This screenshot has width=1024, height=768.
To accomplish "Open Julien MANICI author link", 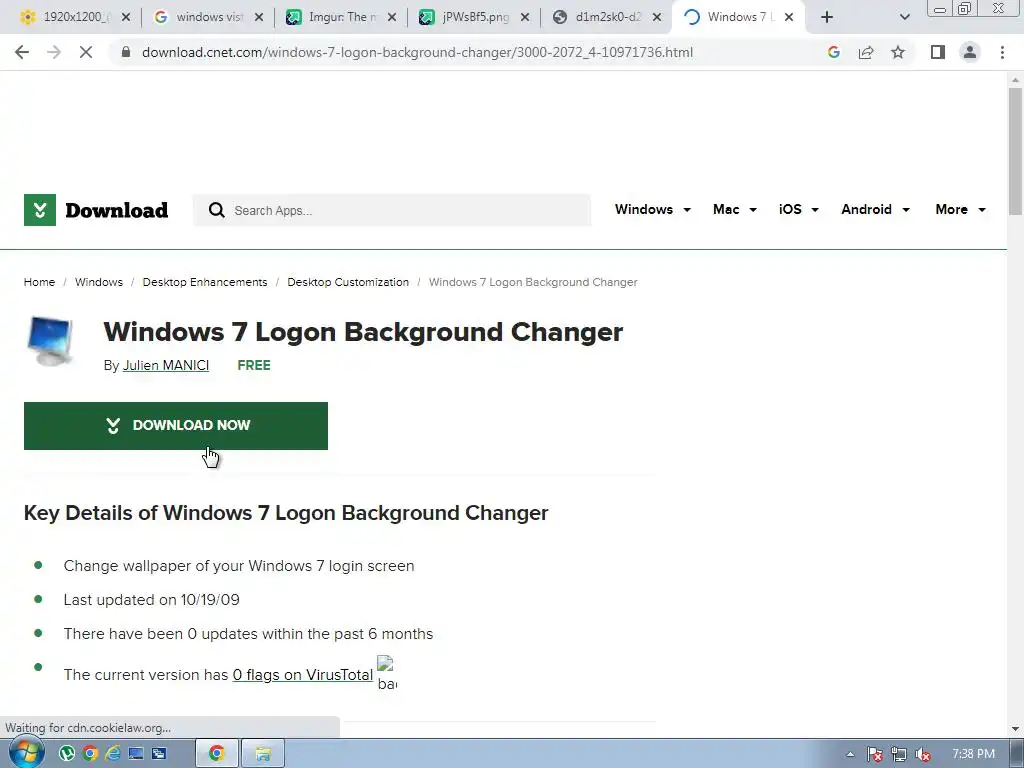I will [166, 365].
